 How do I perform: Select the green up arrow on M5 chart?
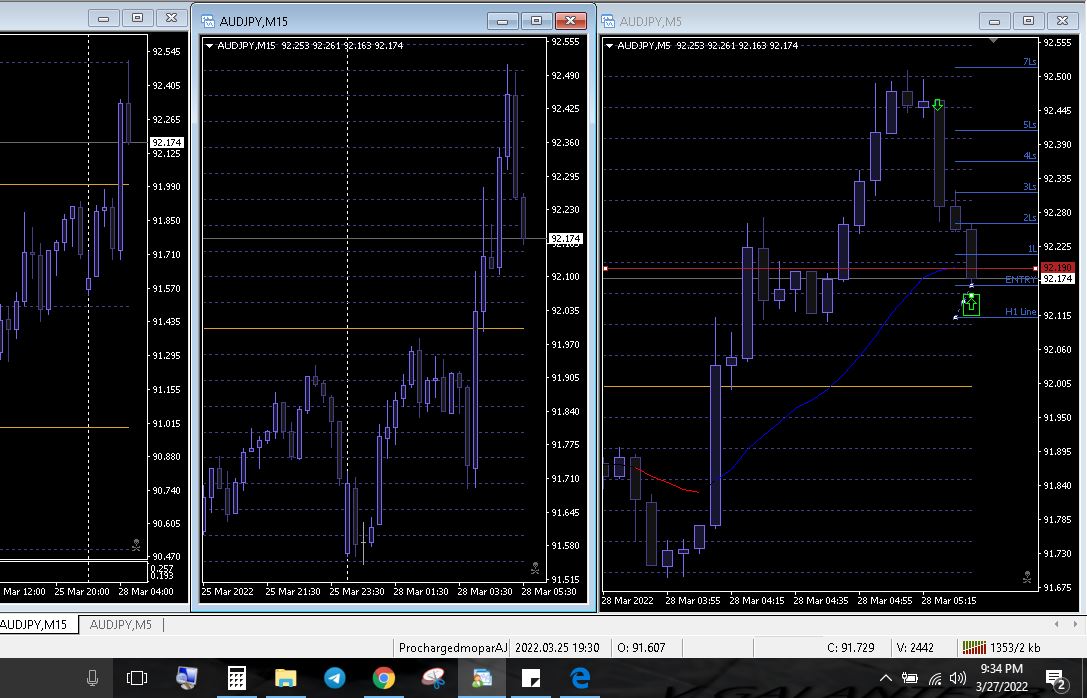(971, 304)
